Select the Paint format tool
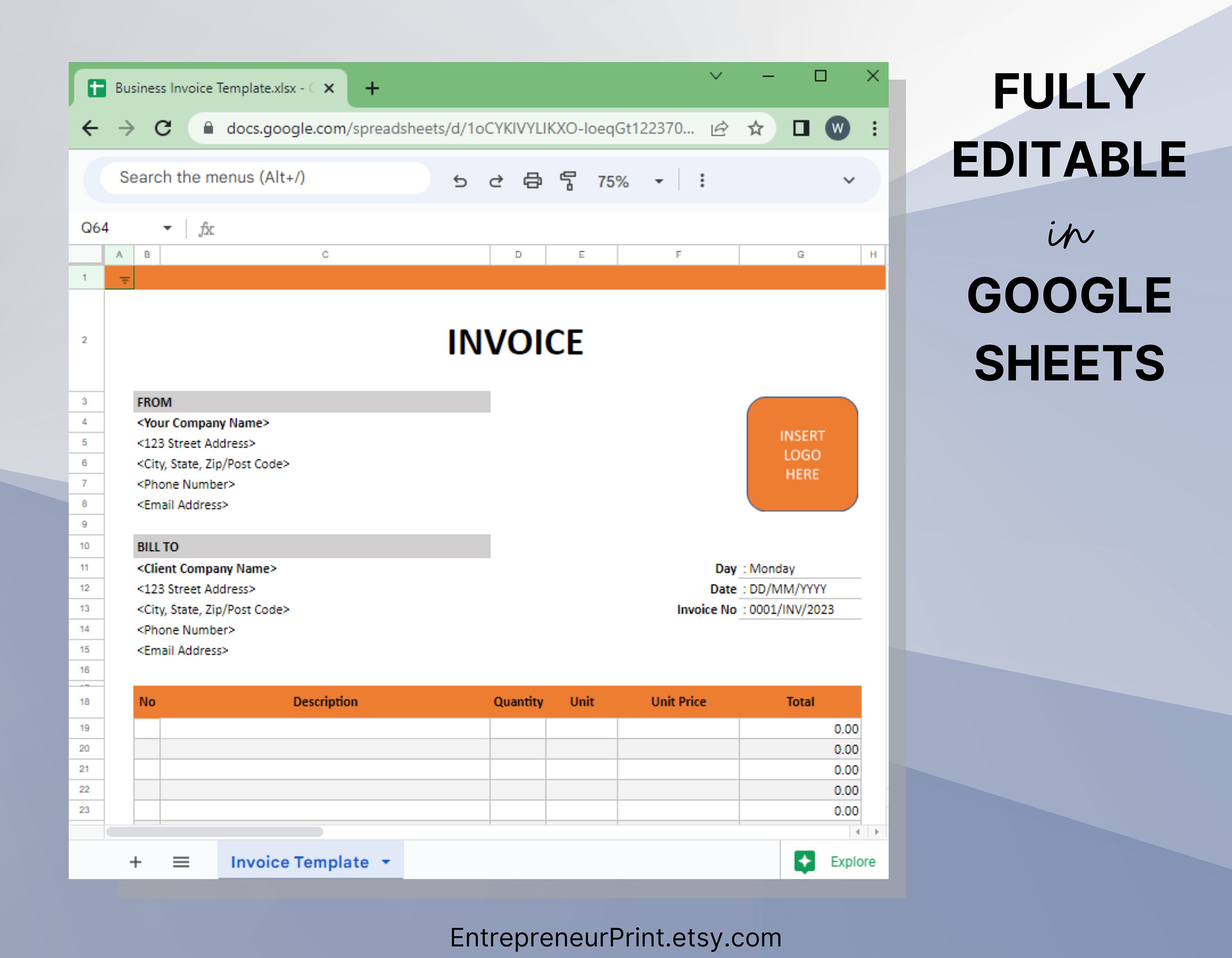 tap(568, 181)
